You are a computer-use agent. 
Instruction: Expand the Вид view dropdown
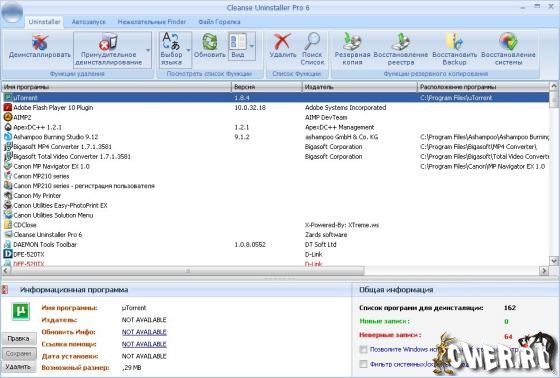click(251, 46)
